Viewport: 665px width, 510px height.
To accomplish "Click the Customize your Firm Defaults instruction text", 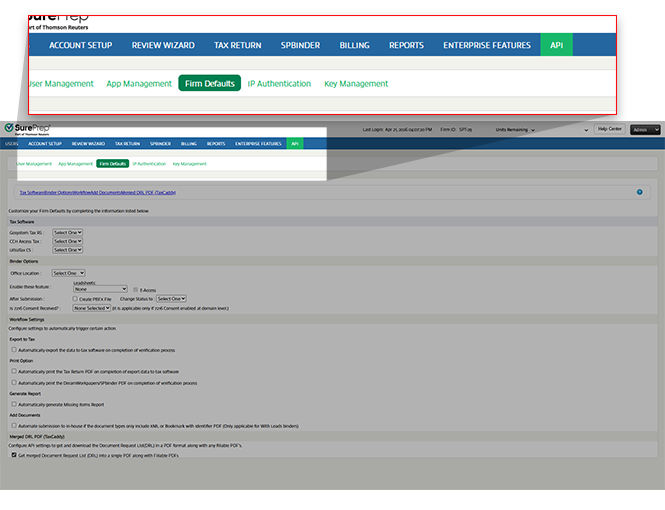I will [78, 211].
